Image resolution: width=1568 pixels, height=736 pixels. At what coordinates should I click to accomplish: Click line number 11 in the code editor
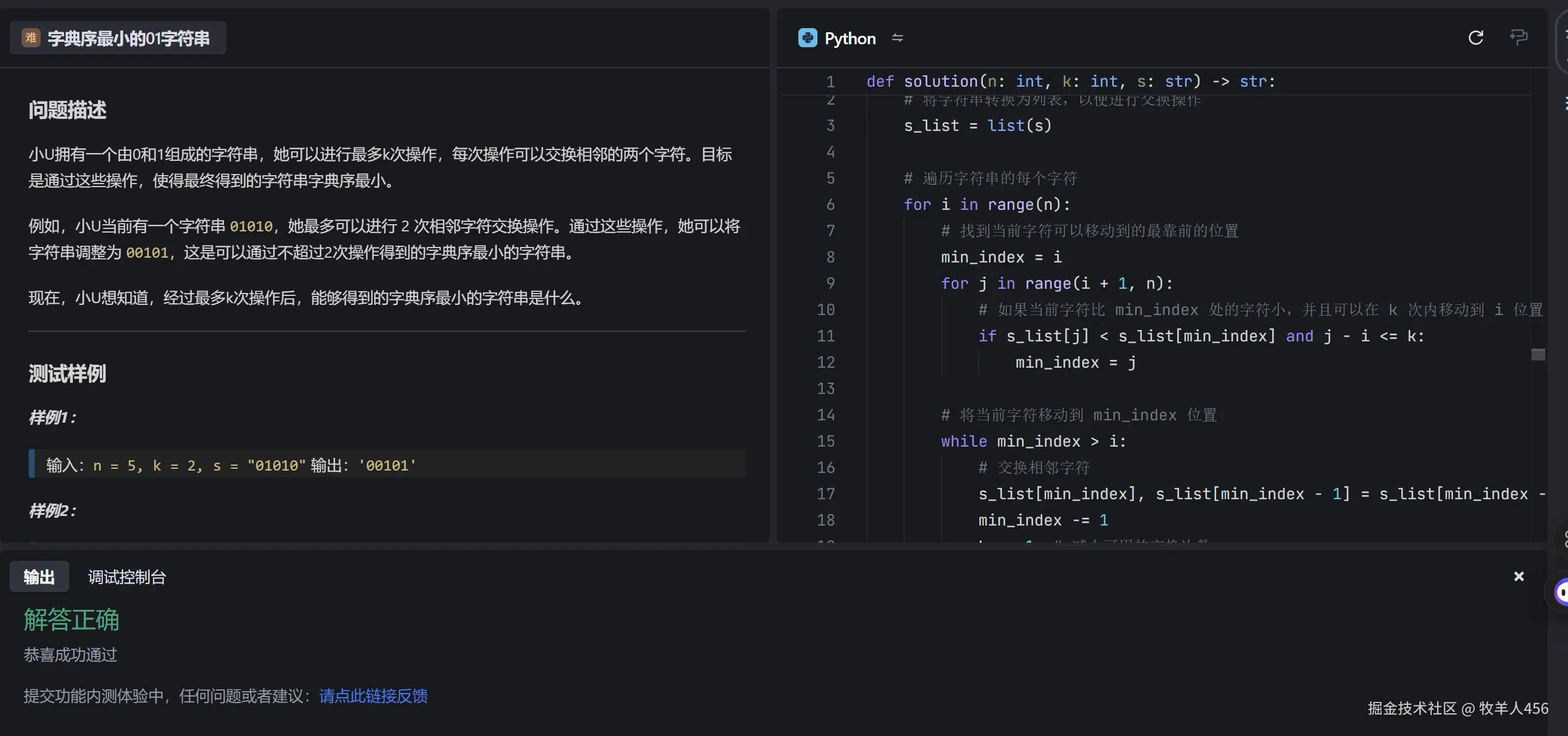pos(826,335)
